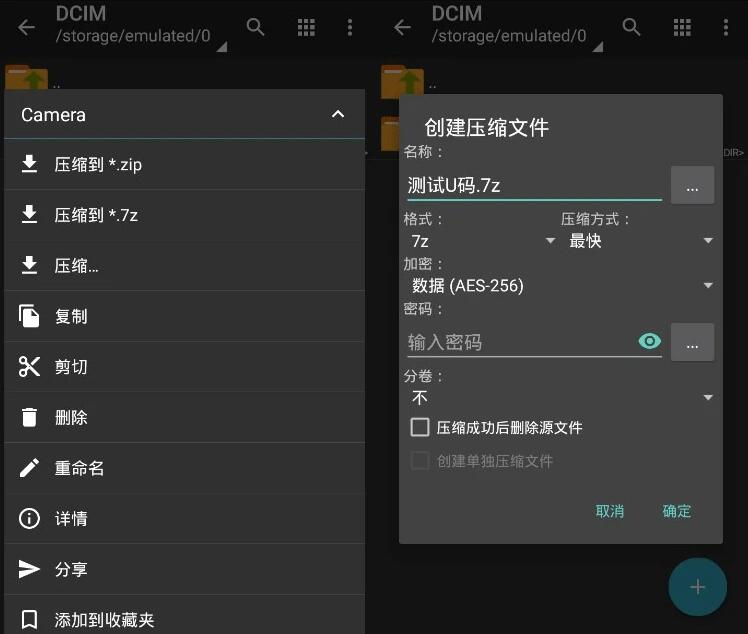The image size is (748, 634).
Task: Click the archive name field 测试U码.7z
Action: pos(534,185)
